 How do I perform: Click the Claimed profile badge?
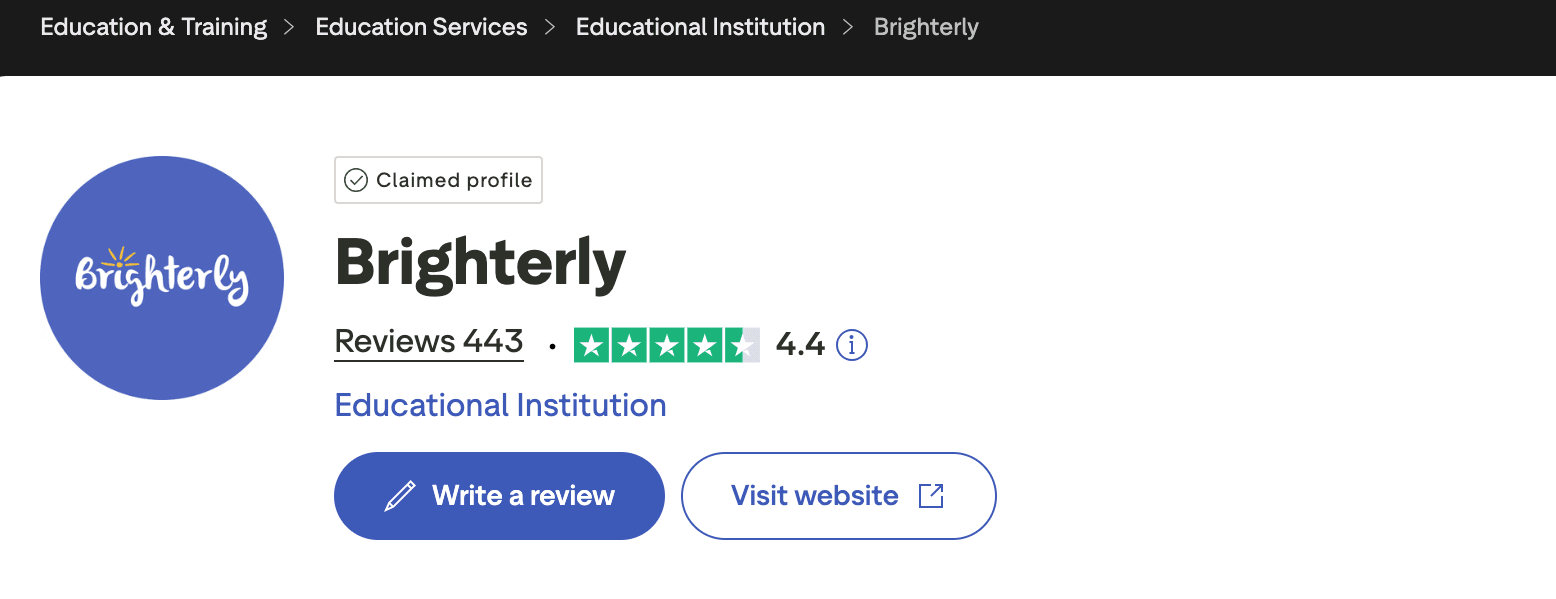pyautogui.click(x=438, y=179)
